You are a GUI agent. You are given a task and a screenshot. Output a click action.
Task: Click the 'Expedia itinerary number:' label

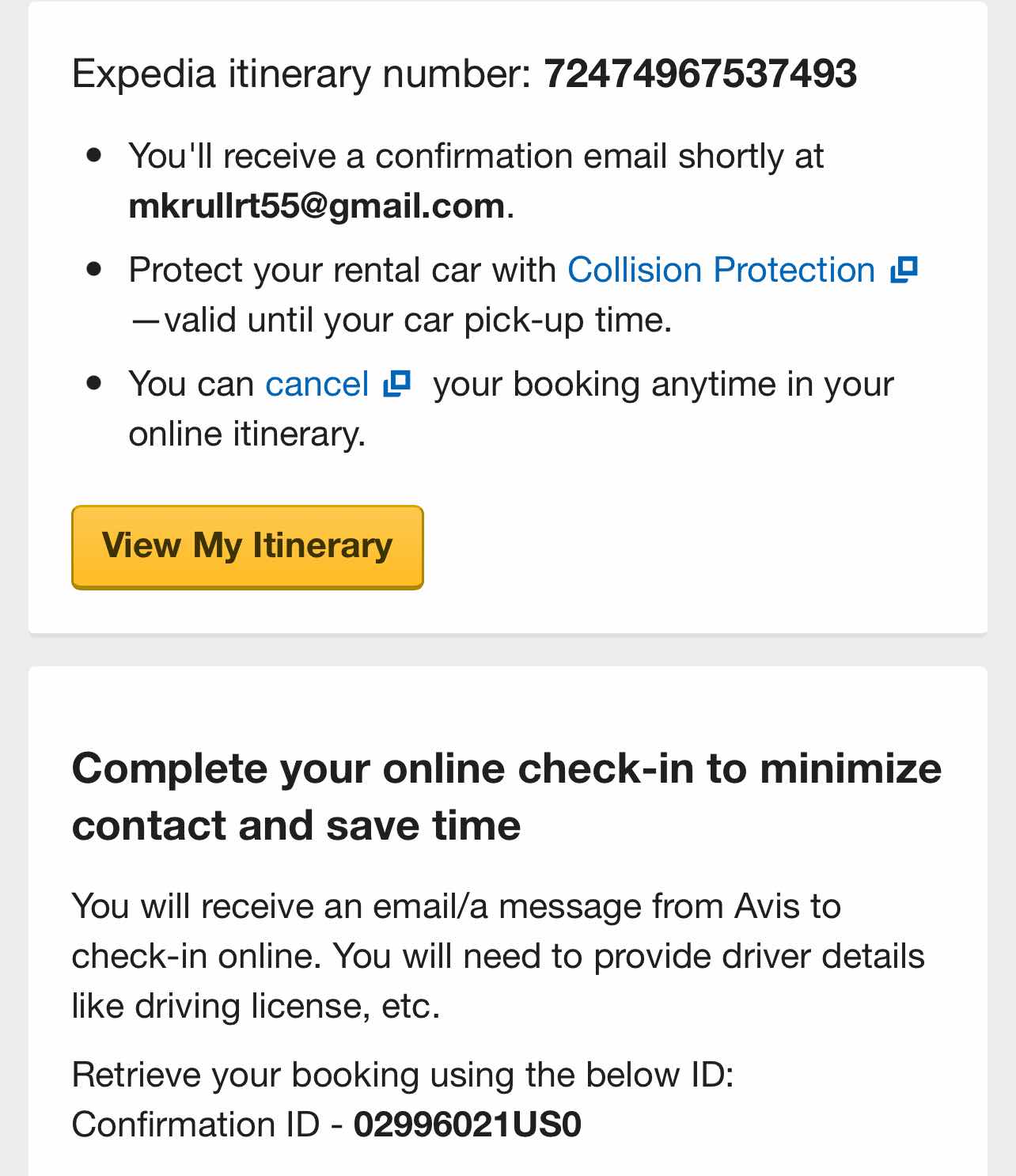301,74
